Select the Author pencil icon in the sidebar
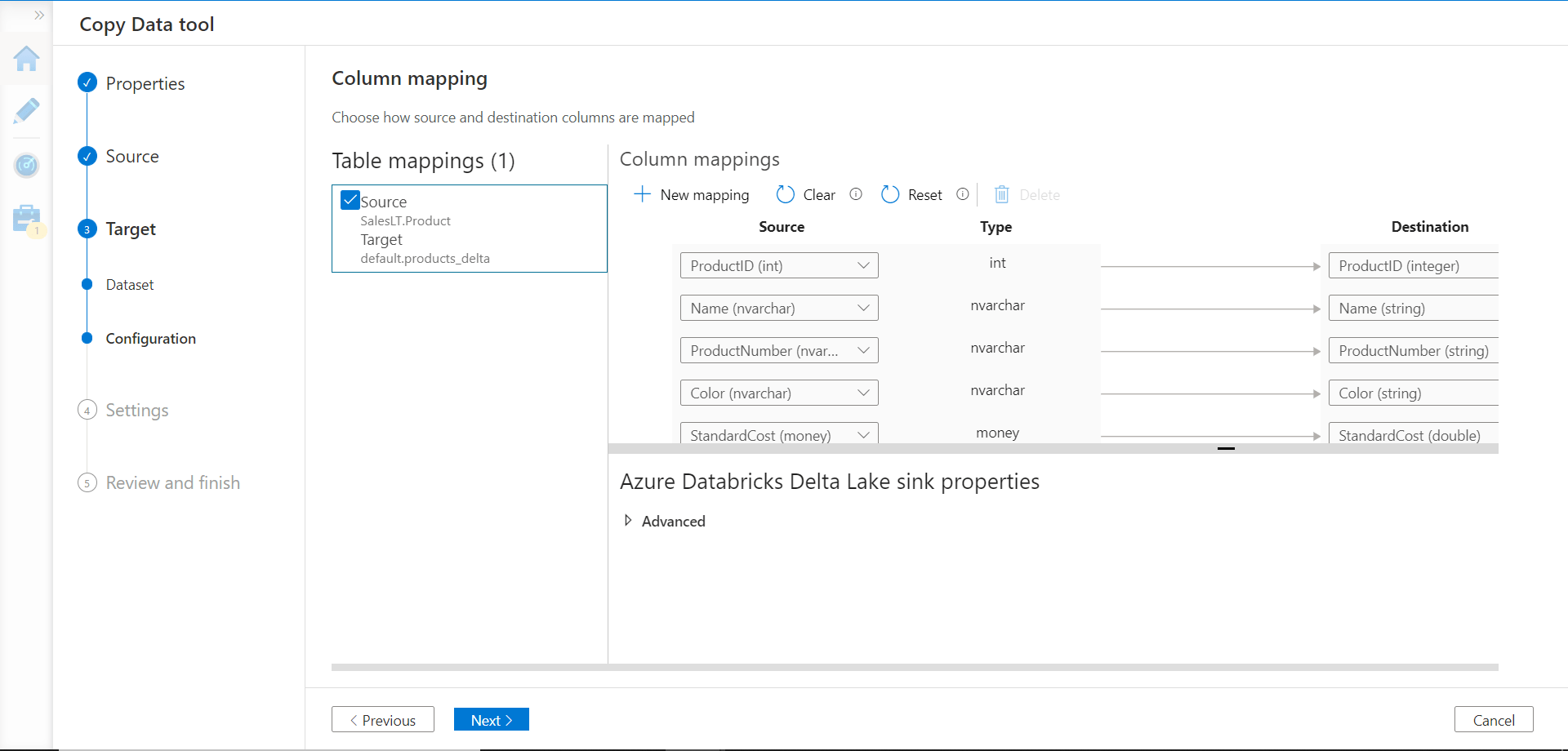 pyautogui.click(x=27, y=112)
